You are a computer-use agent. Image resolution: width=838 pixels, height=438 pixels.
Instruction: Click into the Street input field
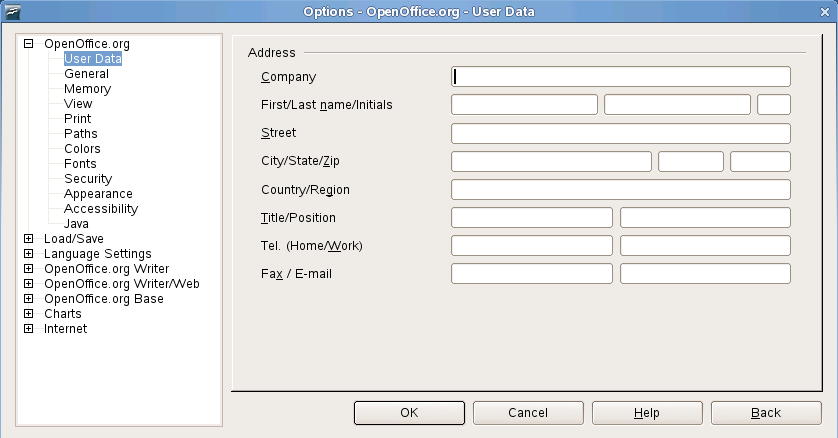tap(620, 134)
